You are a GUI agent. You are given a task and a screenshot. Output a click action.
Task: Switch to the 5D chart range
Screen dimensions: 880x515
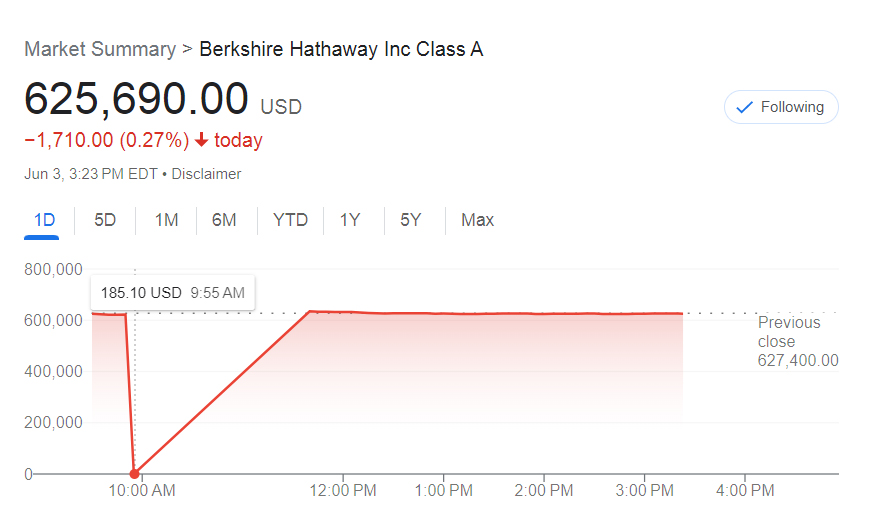pyautogui.click(x=105, y=220)
